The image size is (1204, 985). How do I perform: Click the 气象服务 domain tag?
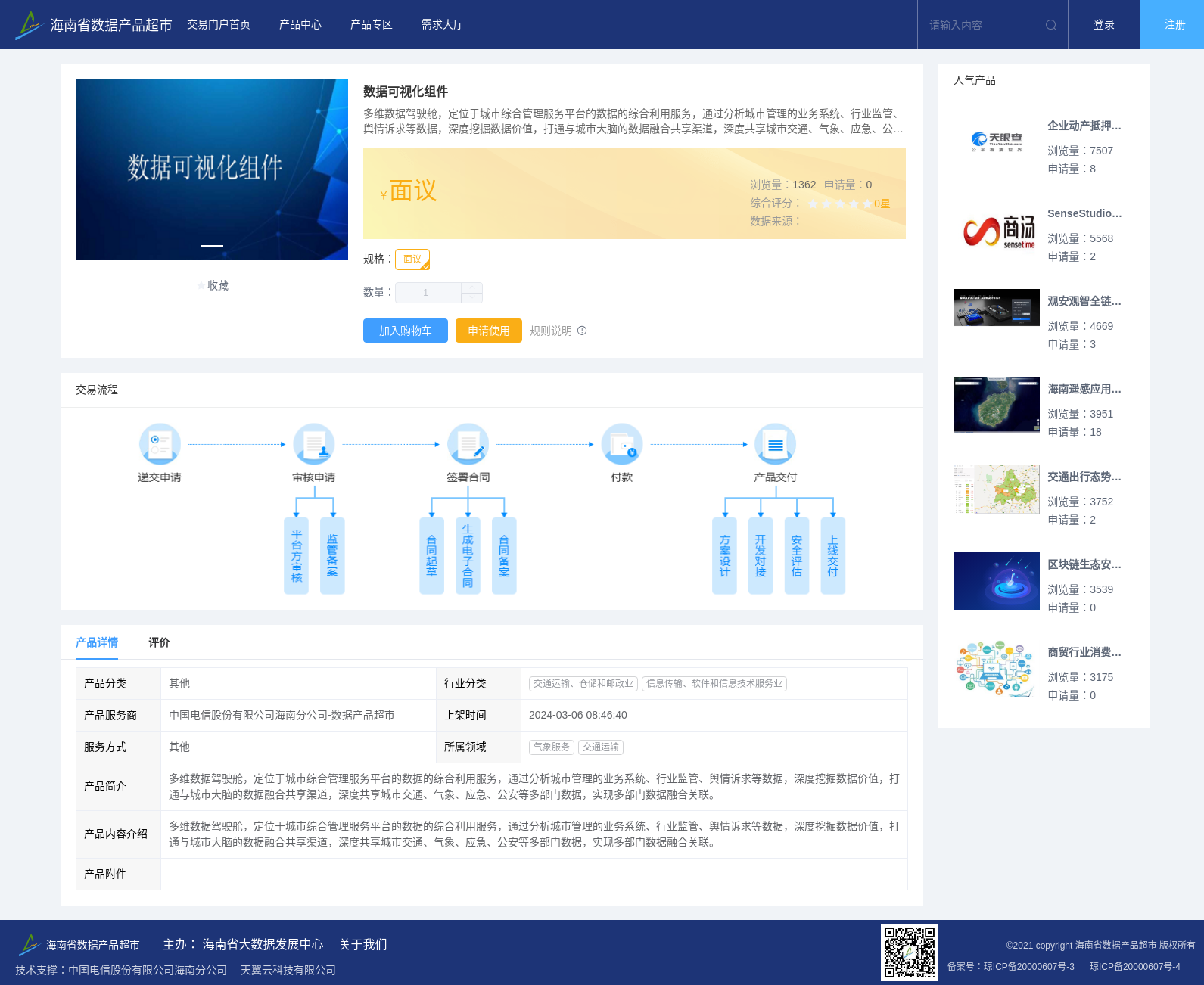tap(552, 747)
